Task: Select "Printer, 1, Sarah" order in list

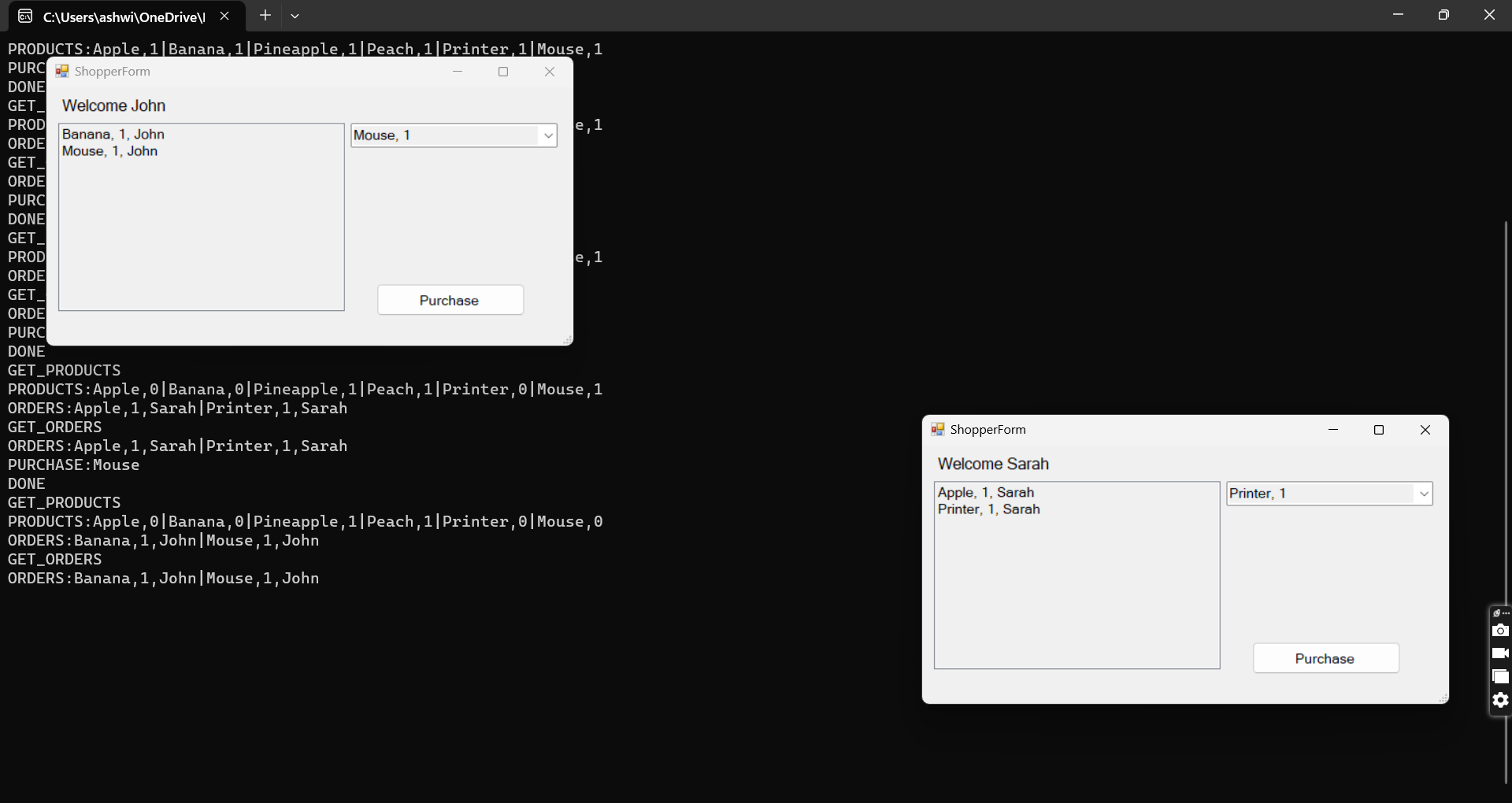Action: tap(989, 509)
